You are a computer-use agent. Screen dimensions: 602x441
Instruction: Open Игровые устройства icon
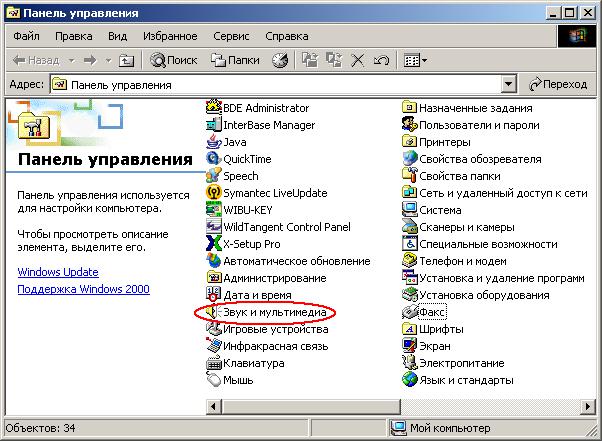click(x=214, y=329)
